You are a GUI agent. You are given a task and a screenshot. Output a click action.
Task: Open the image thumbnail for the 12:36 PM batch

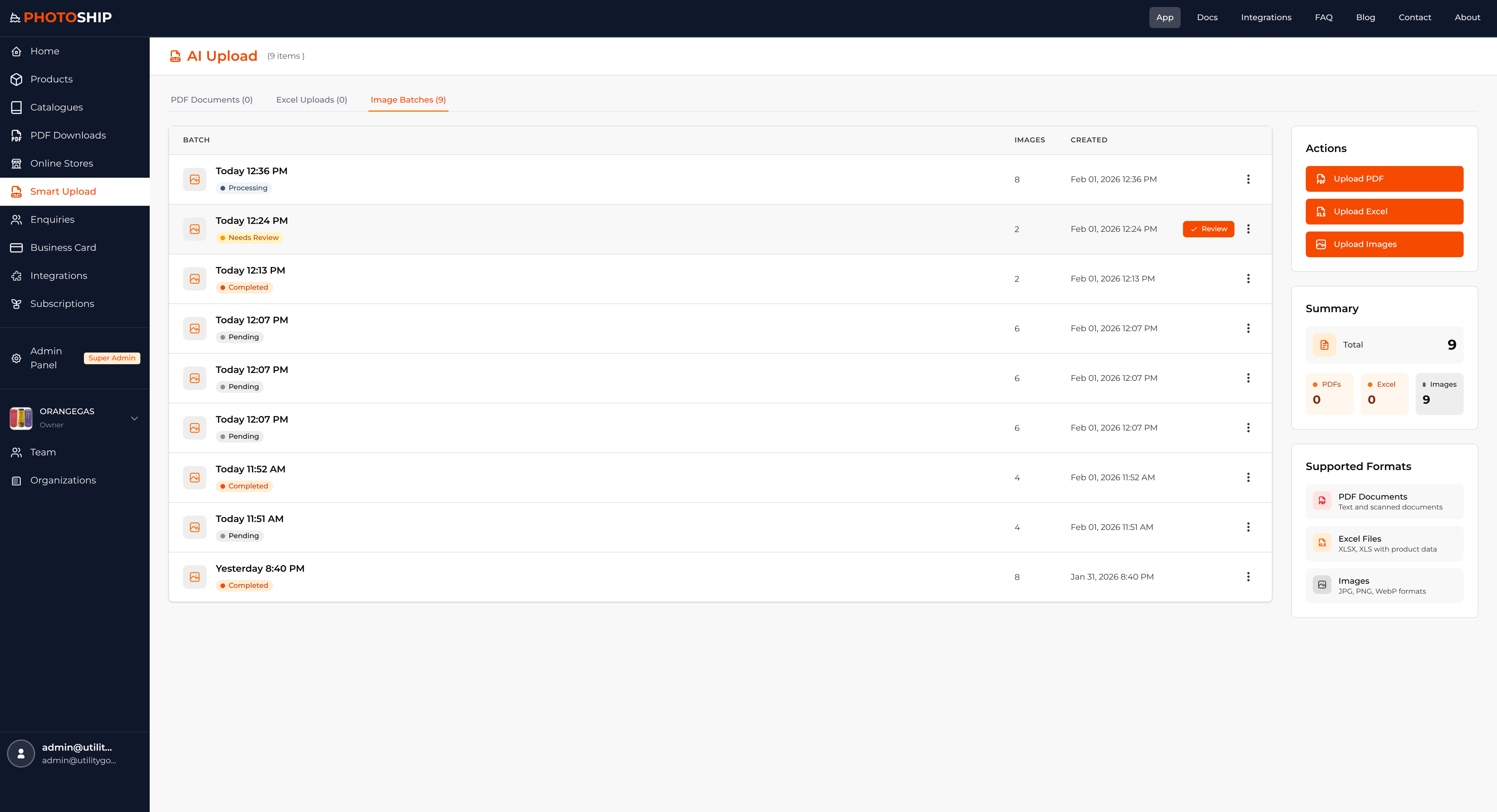click(194, 179)
